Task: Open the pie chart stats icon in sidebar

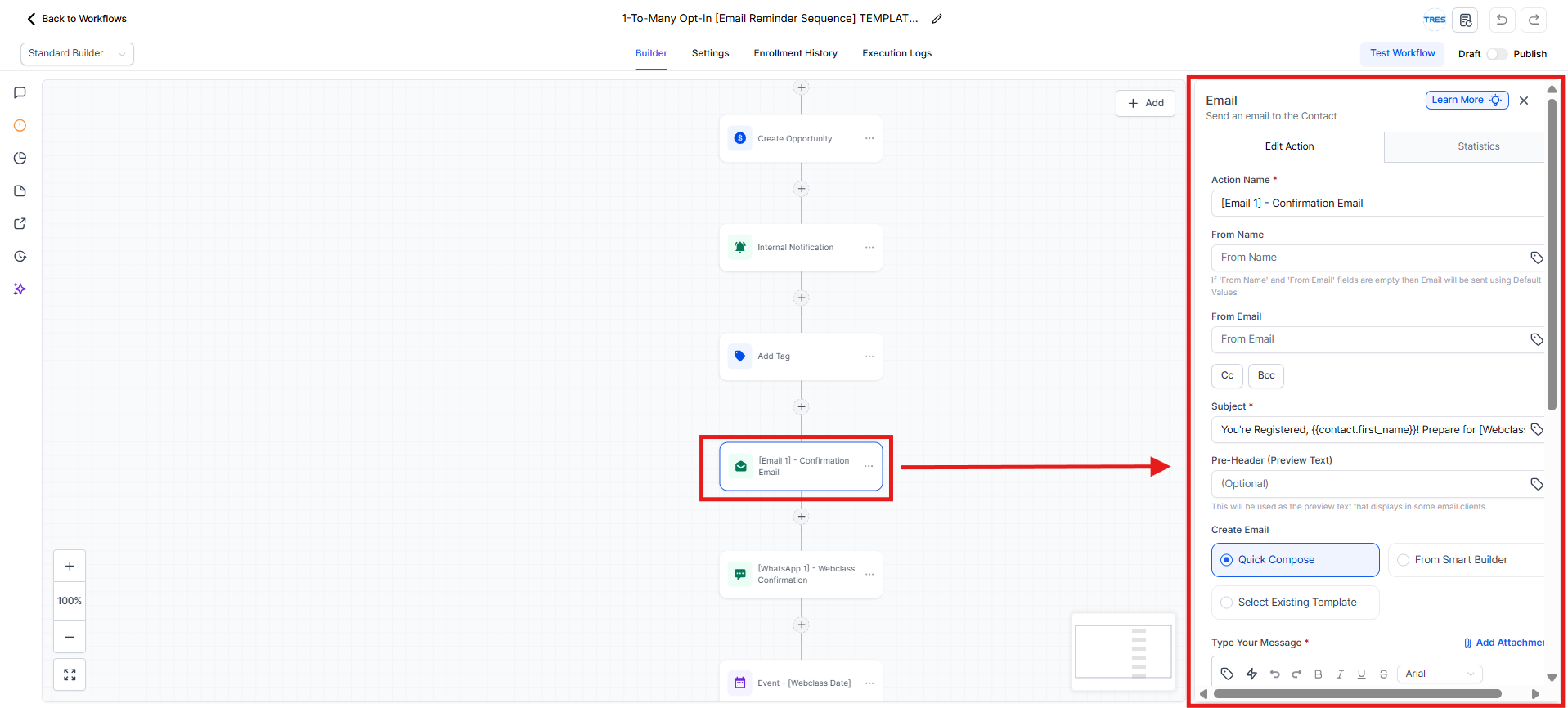Action: pos(20,159)
